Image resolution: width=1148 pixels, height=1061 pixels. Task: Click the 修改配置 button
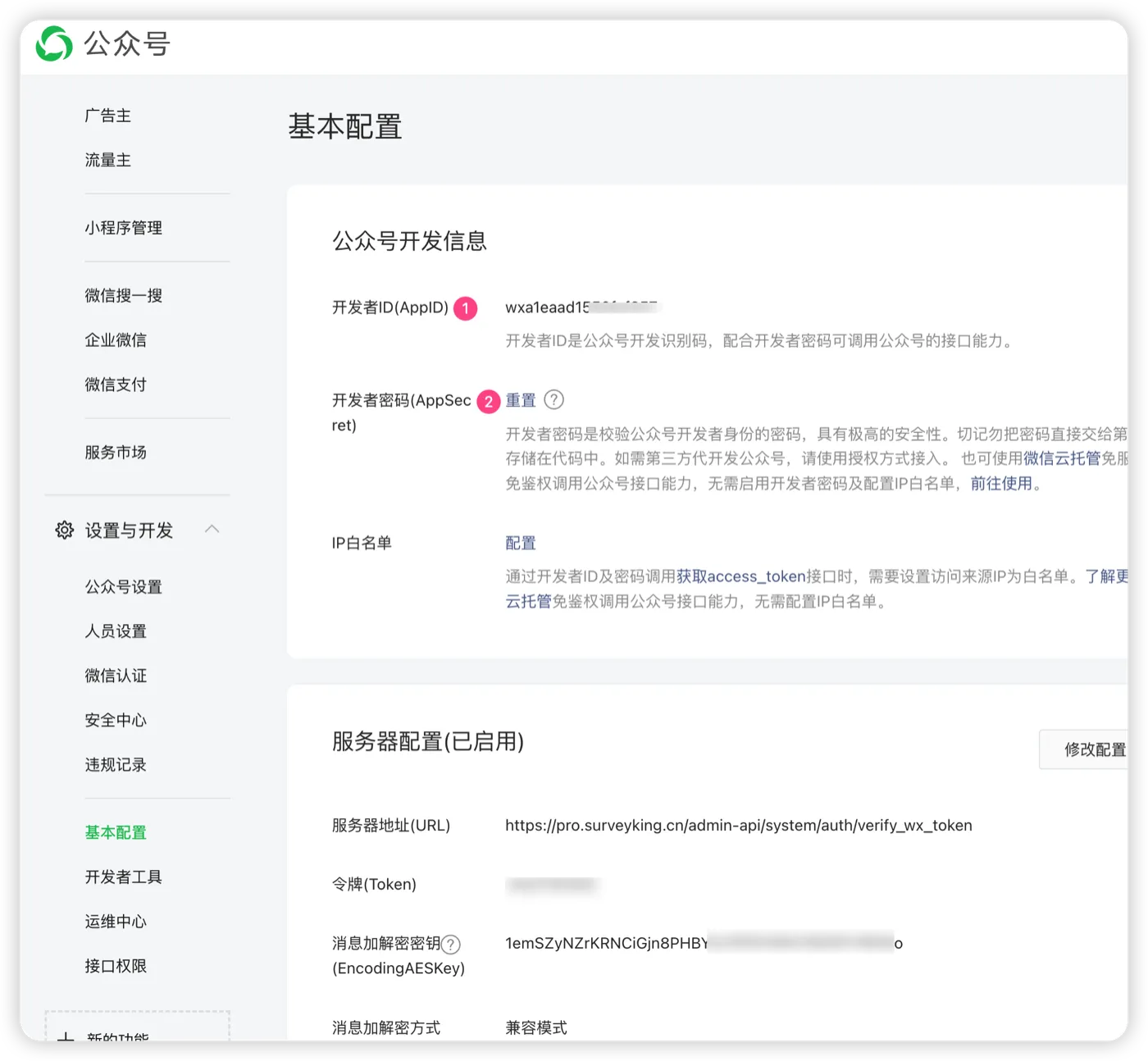(1084, 749)
